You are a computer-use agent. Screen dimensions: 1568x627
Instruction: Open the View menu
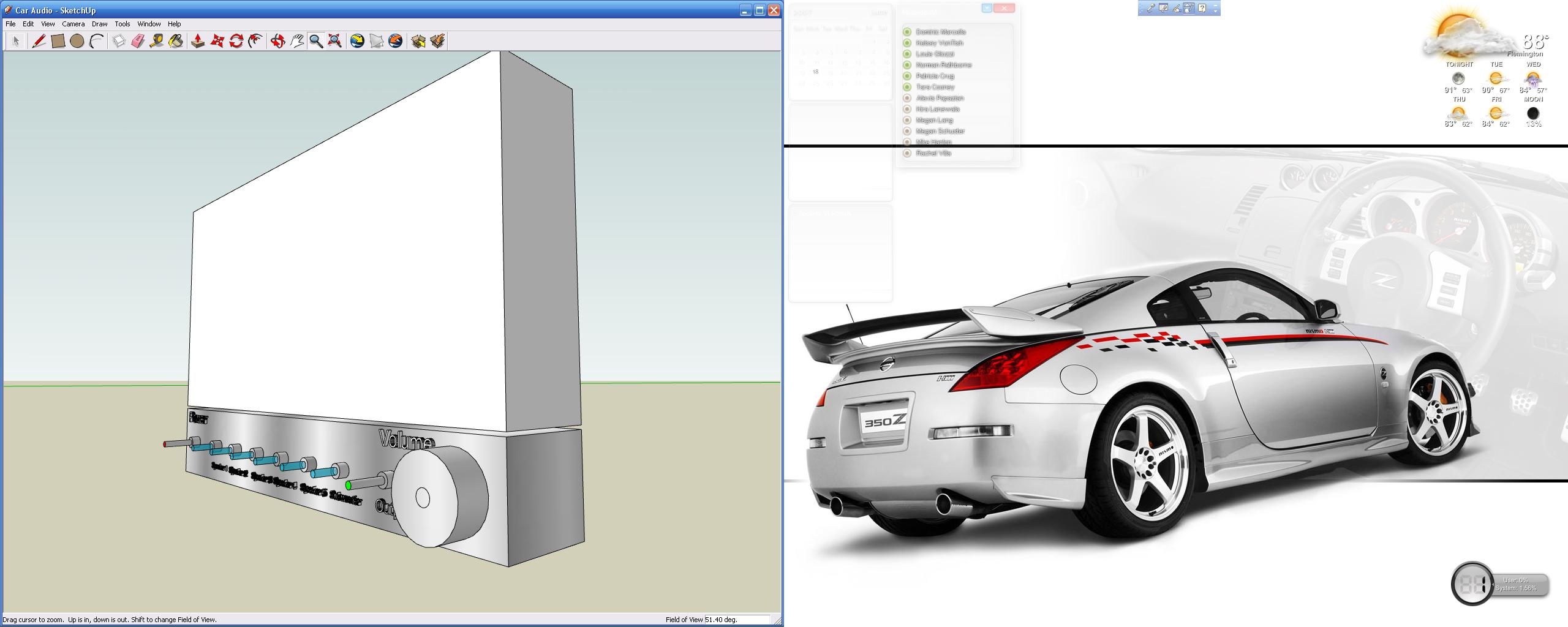48,24
